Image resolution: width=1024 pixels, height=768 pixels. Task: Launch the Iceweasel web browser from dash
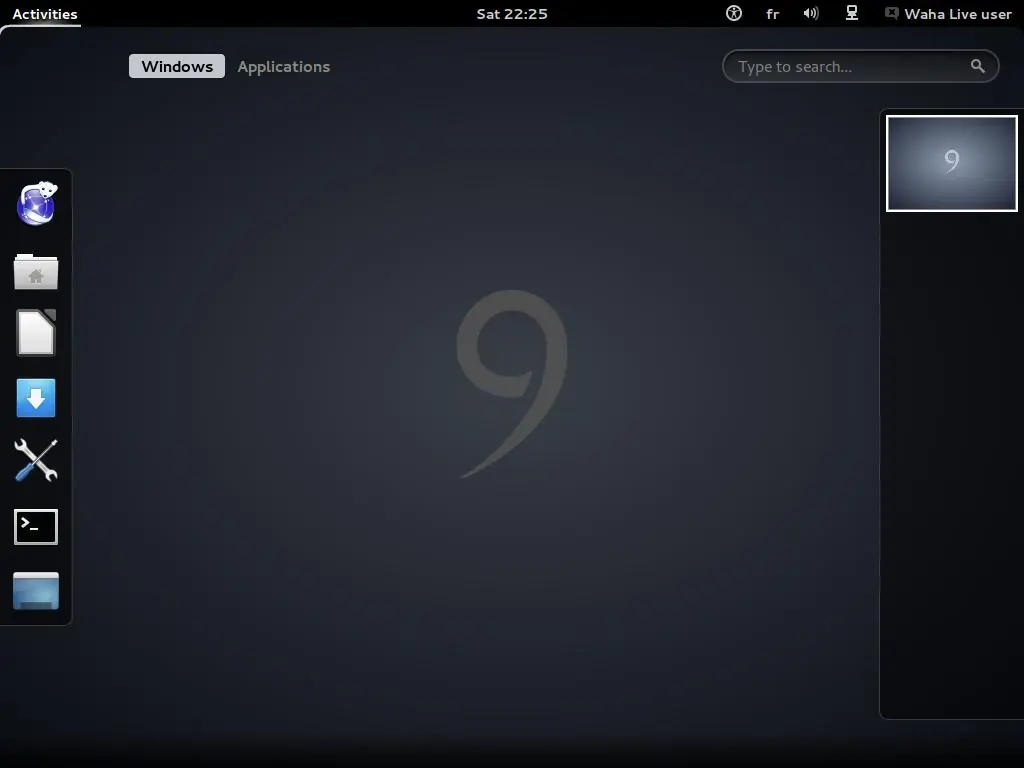coord(37,204)
